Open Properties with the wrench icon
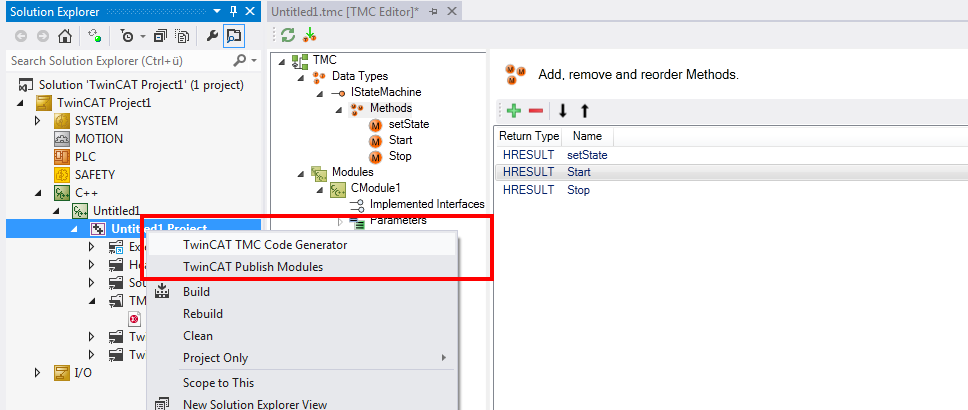This screenshot has width=968, height=410. tap(212, 36)
